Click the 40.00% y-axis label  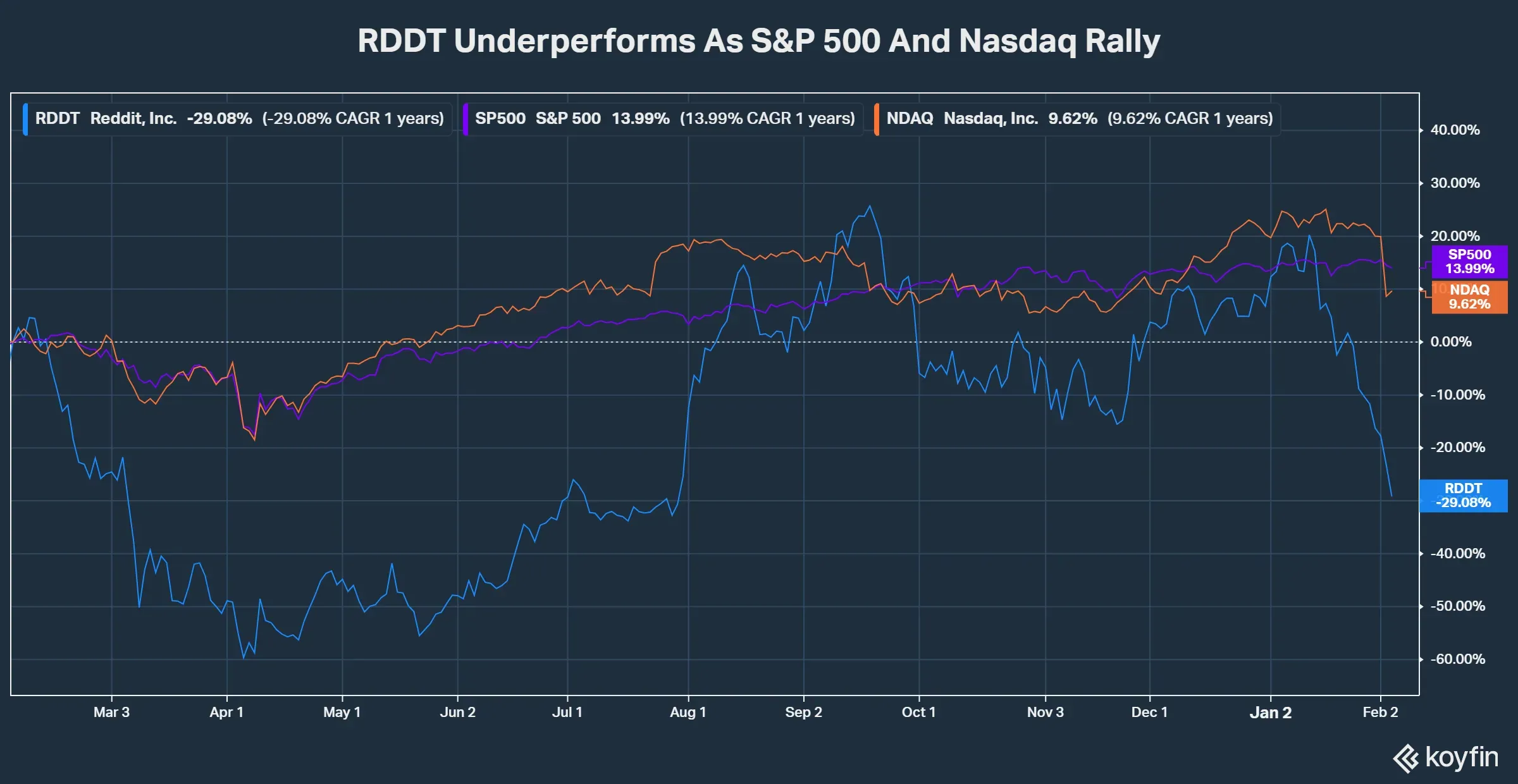coord(1455,130)
